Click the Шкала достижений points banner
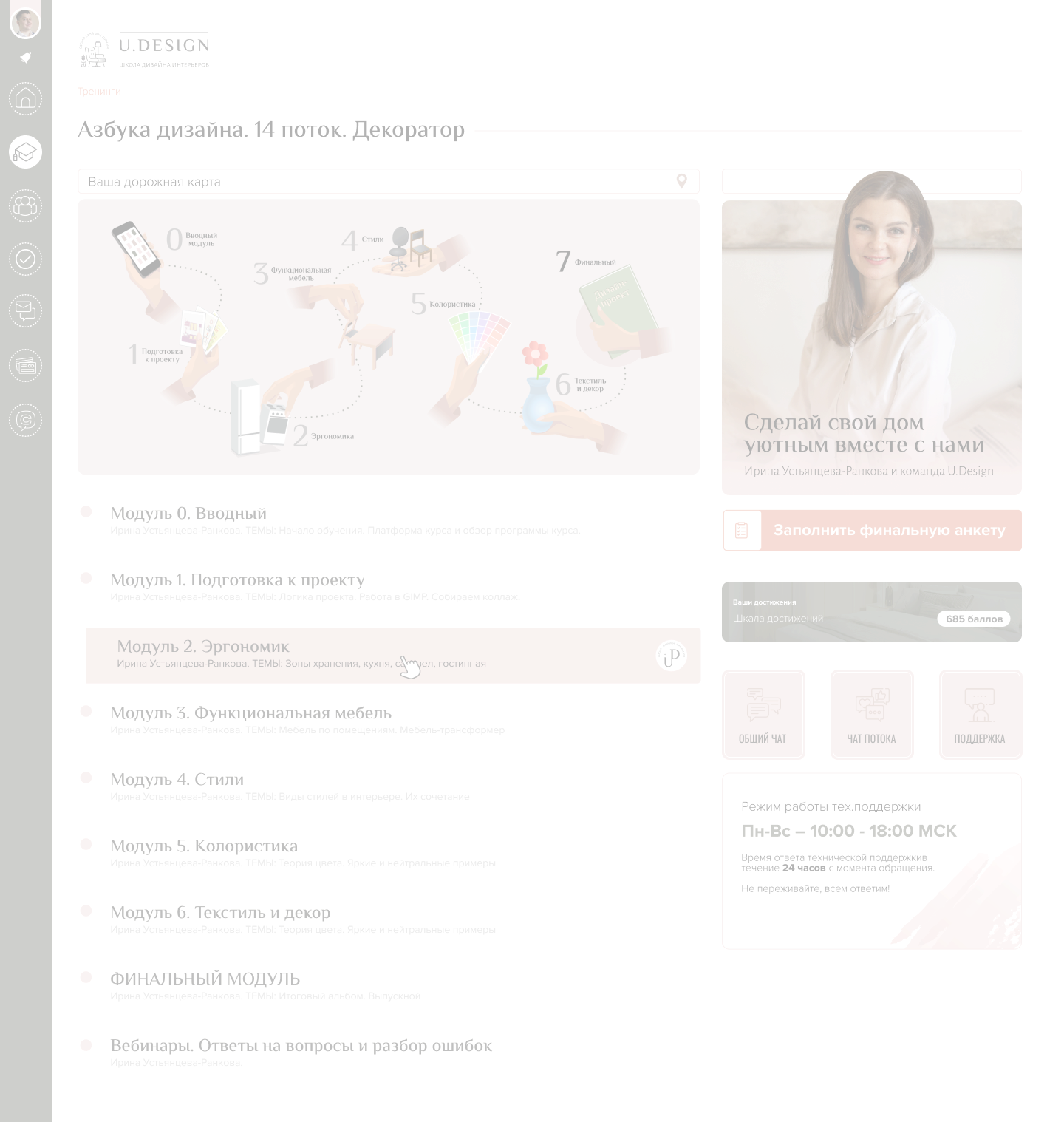1064x1122 pixels. coord(872,612)
